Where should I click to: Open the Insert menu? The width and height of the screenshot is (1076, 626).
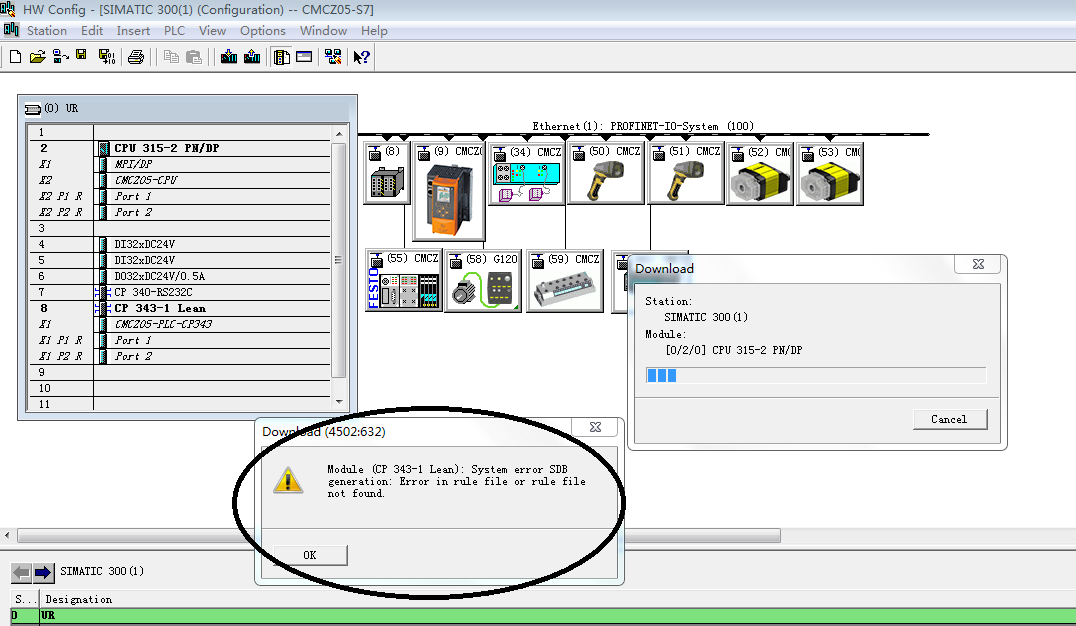coord(133,31)
